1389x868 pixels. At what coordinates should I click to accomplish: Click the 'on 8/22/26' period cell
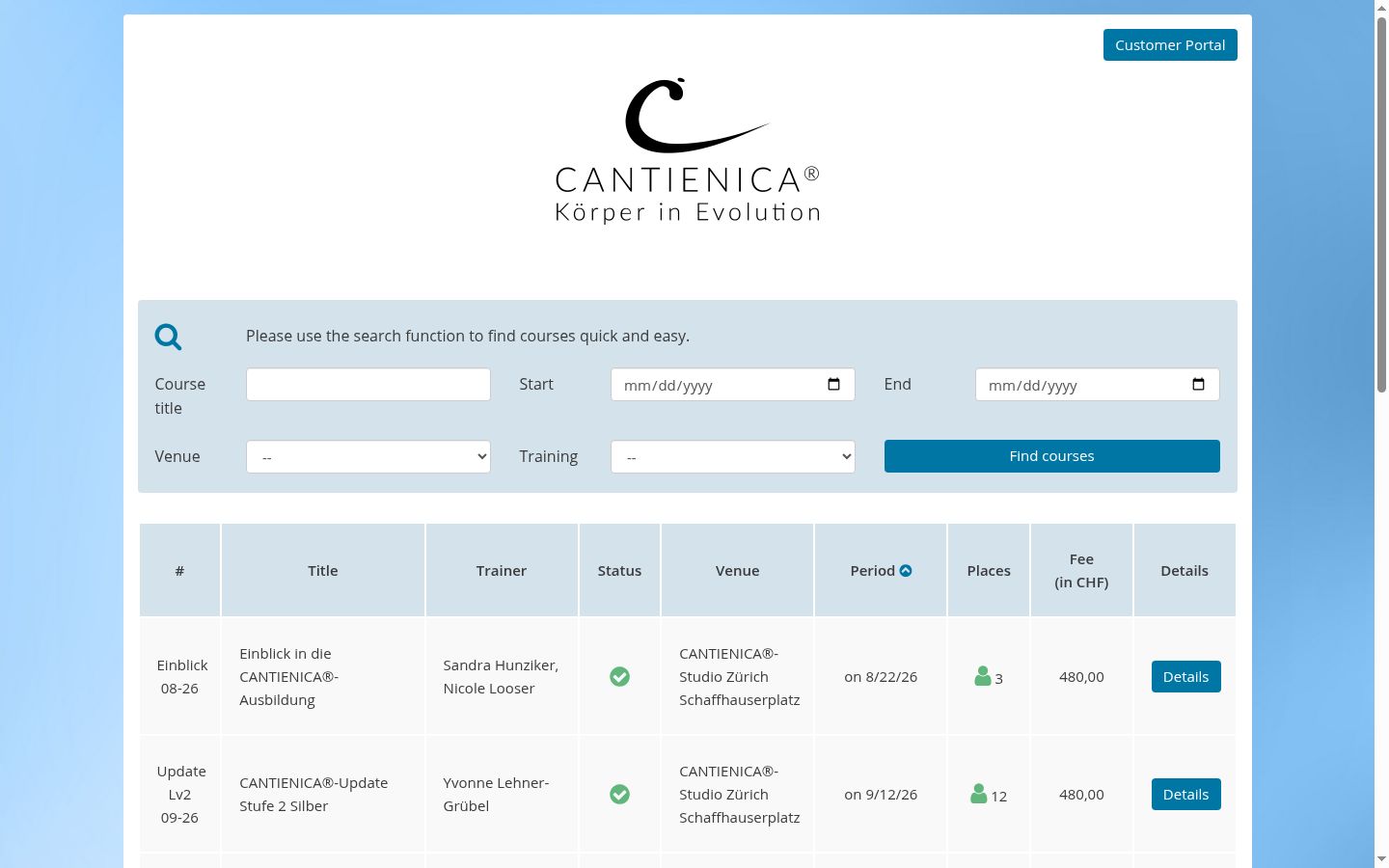[x=881, y=677]
